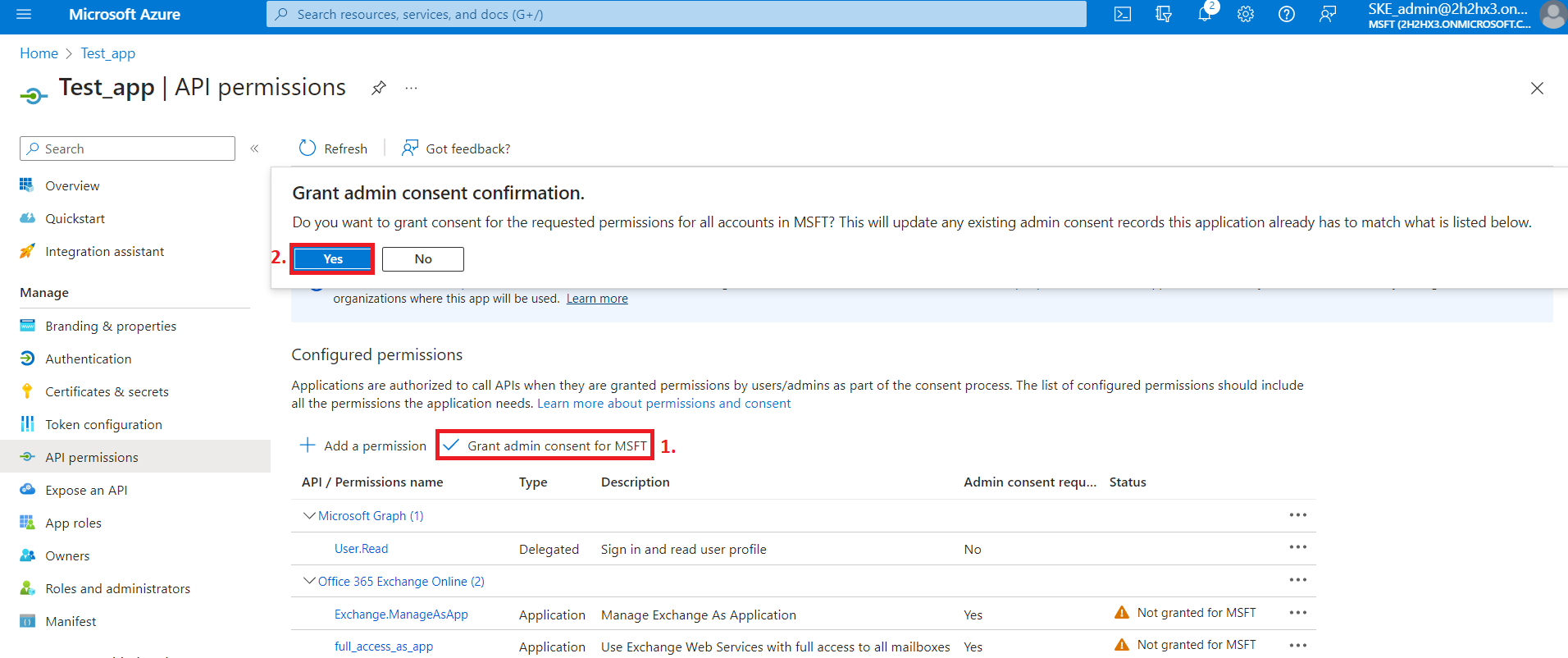
Task: Click the Directories and subscriptions filter icon
Action: (1163, 14)
